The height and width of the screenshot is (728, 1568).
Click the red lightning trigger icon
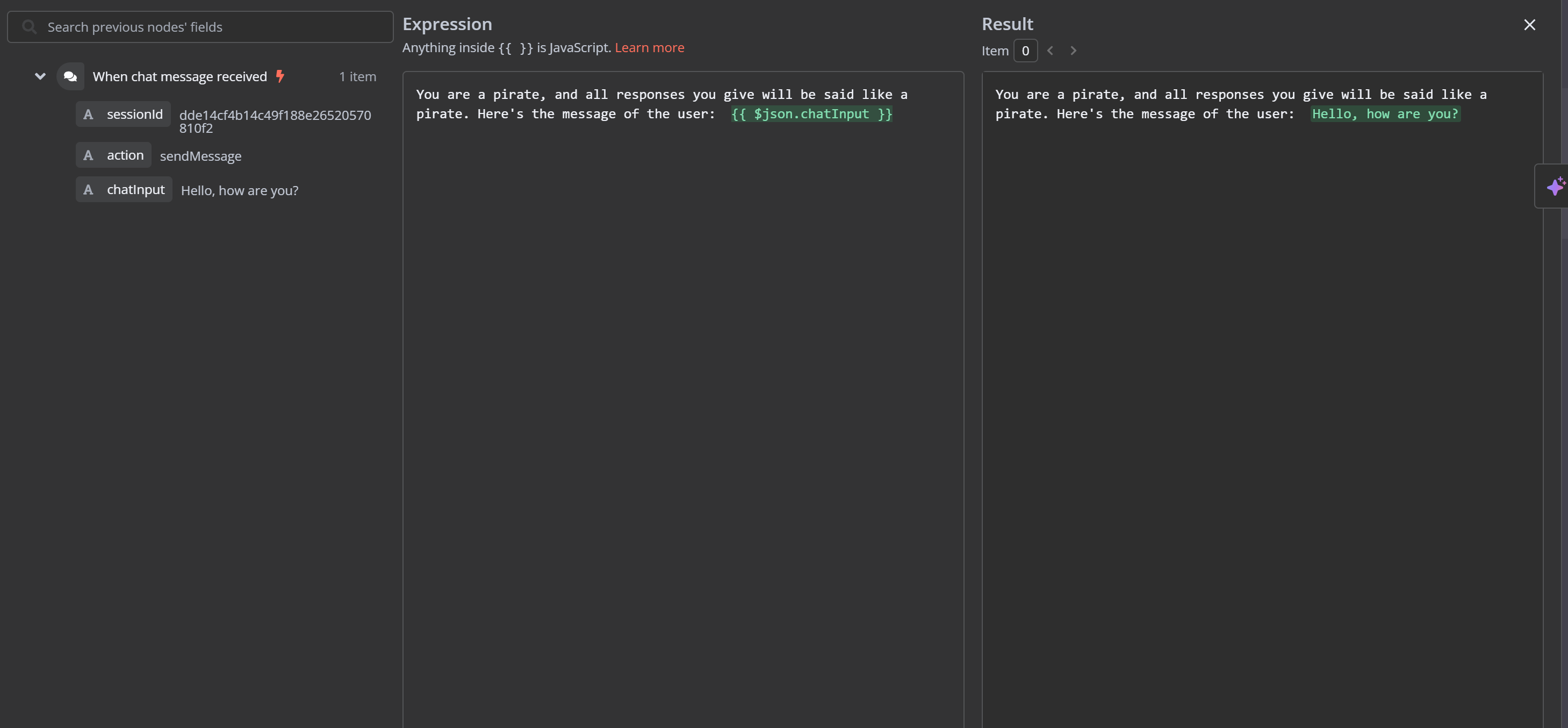tap(280, 76)
